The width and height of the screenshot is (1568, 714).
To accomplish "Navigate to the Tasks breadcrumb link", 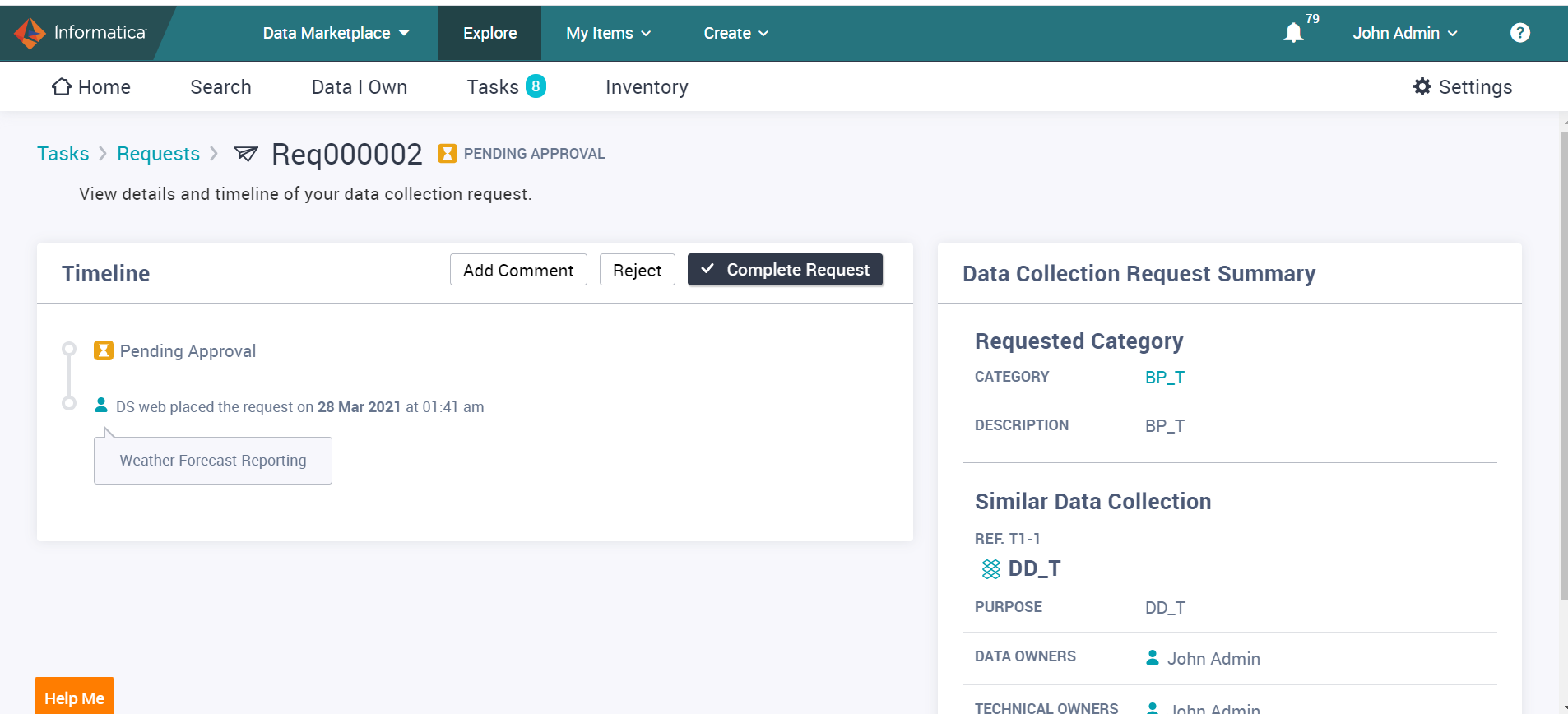I will point(63,154).
